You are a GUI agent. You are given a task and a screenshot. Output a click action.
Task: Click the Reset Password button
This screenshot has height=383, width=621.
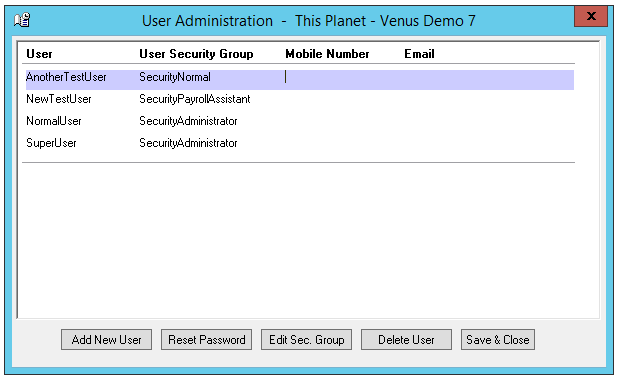(206, 339)
